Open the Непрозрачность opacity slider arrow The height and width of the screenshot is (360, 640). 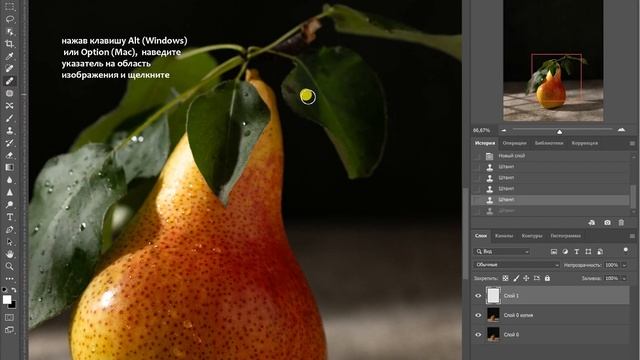click(624, 265)
